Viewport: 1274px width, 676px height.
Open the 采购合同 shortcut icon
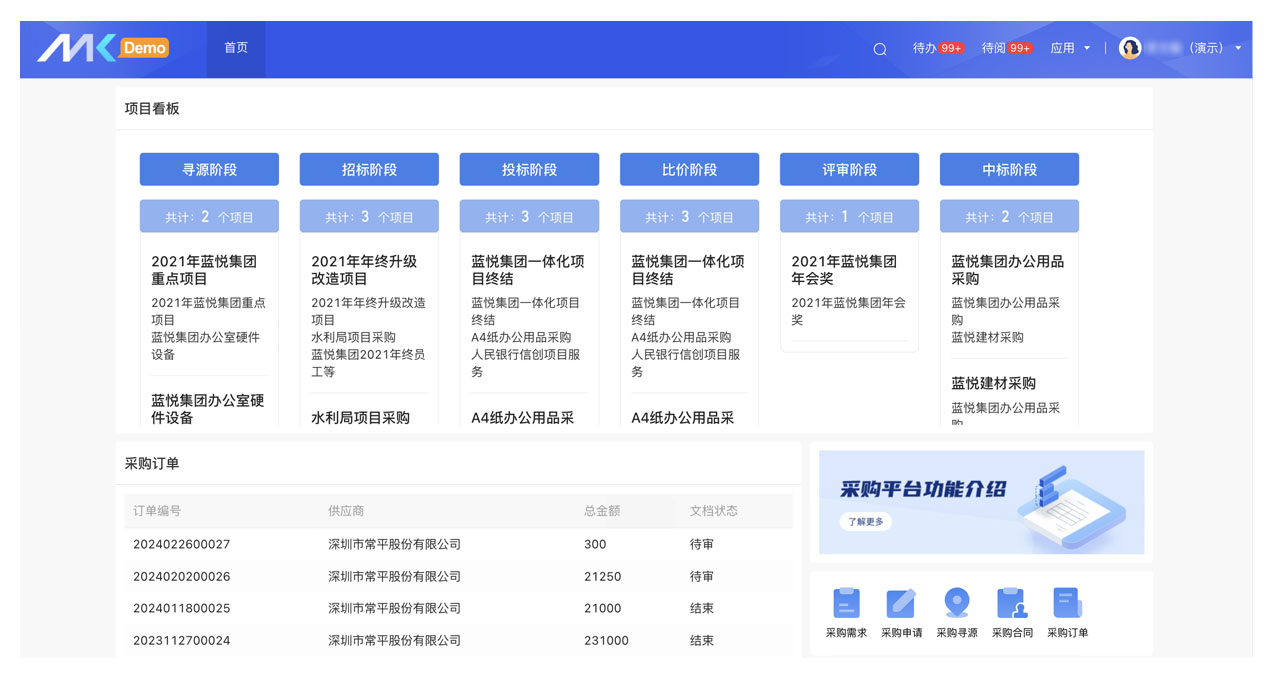(x=1011, y=604)
